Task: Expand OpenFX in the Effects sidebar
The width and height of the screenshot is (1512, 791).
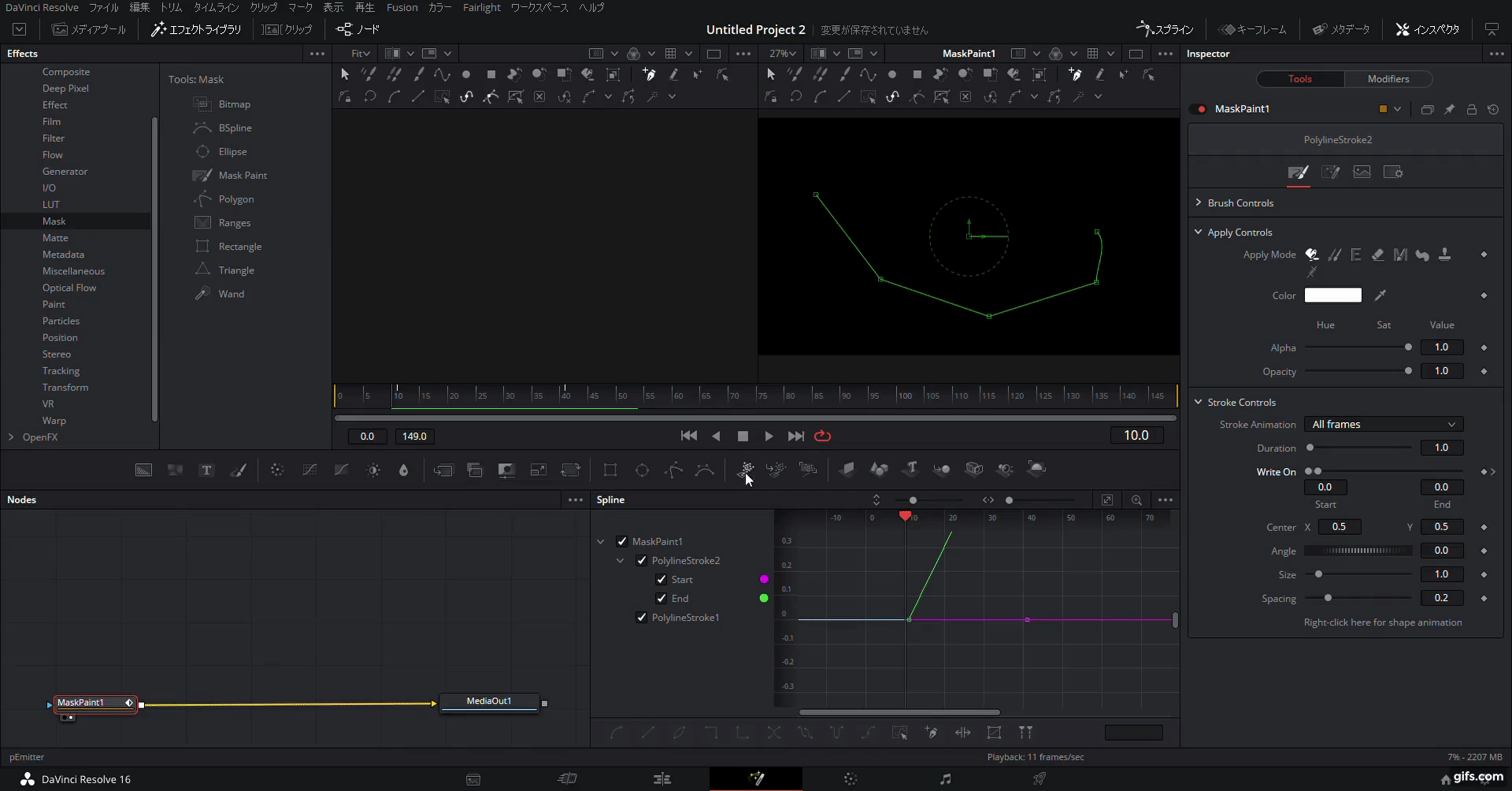Action: coord(11,437)
